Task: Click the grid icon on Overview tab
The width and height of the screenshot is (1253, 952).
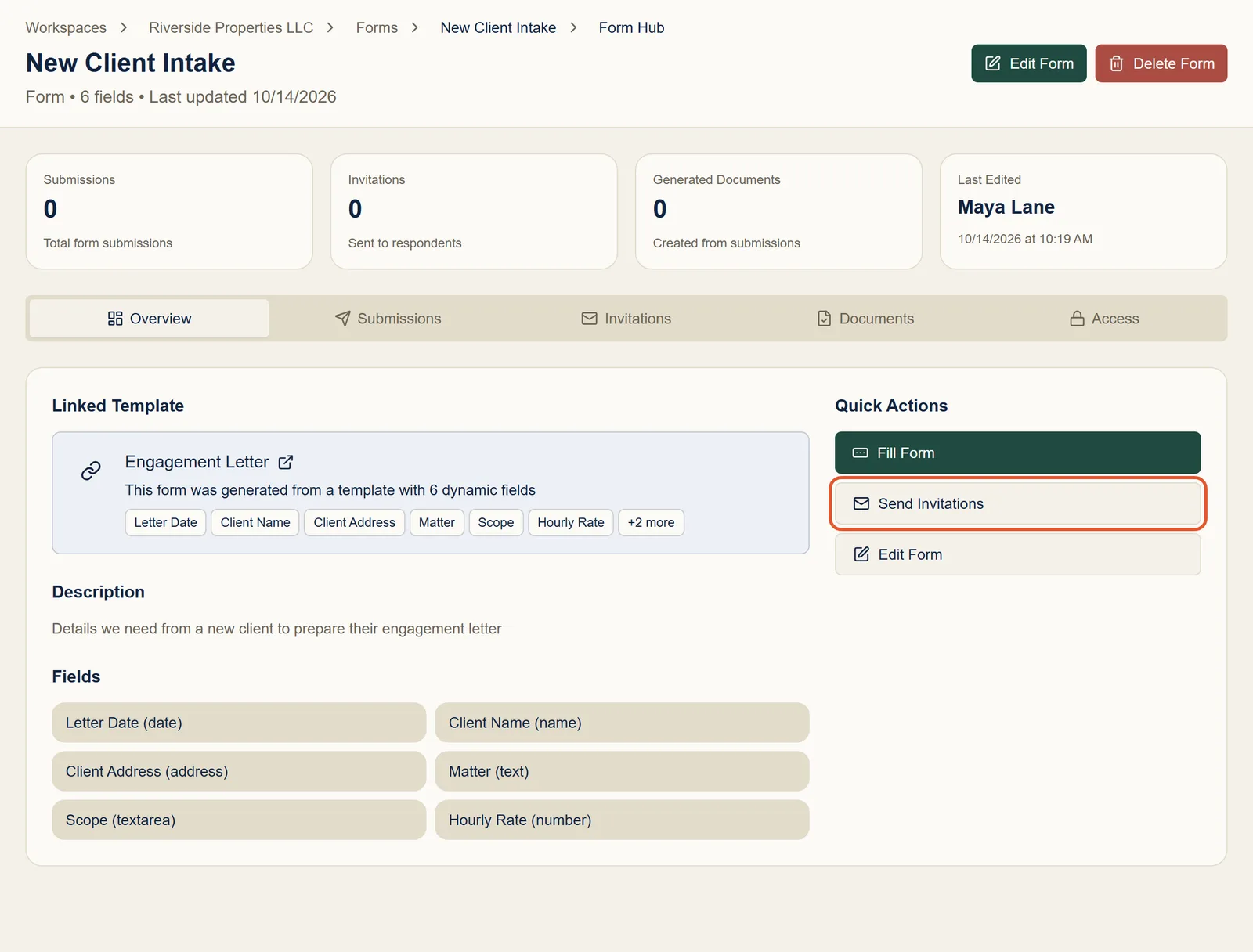Action: [x=115, y=319]
